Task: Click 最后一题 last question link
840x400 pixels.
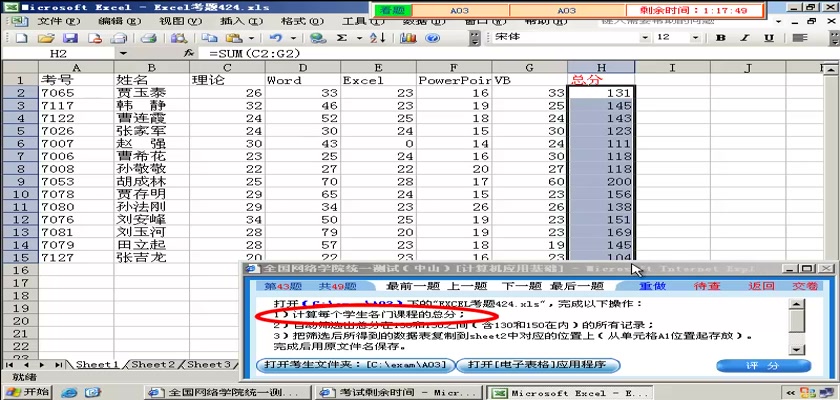Action: (x=577, y=286)
